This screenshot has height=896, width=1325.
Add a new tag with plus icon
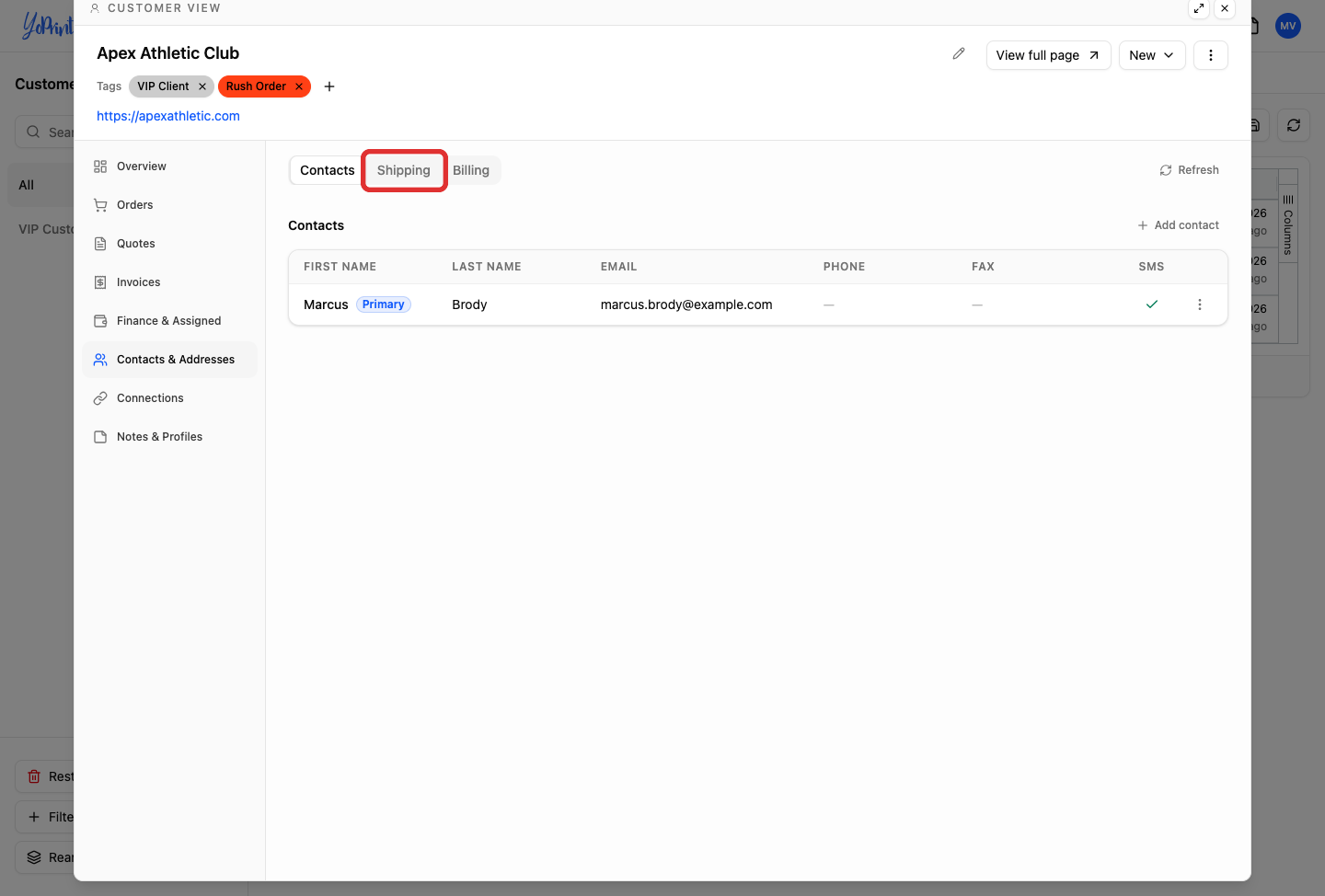click(x=329, y=86)
